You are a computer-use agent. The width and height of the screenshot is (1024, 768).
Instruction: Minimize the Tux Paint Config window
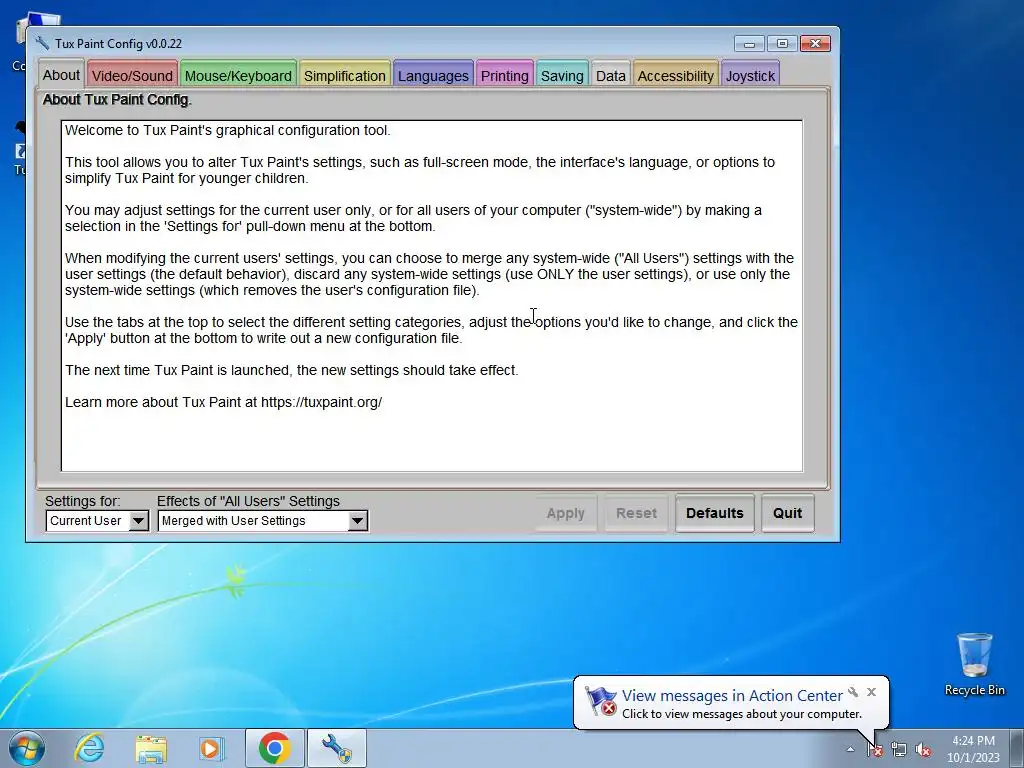pyautogui.click(x=749, y=44)
